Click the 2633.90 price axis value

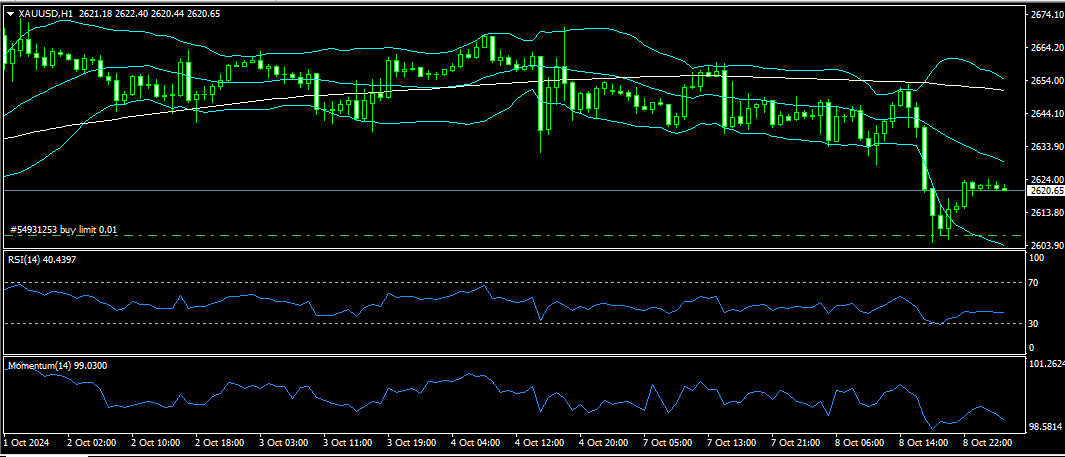click(x=1045, y=147)
